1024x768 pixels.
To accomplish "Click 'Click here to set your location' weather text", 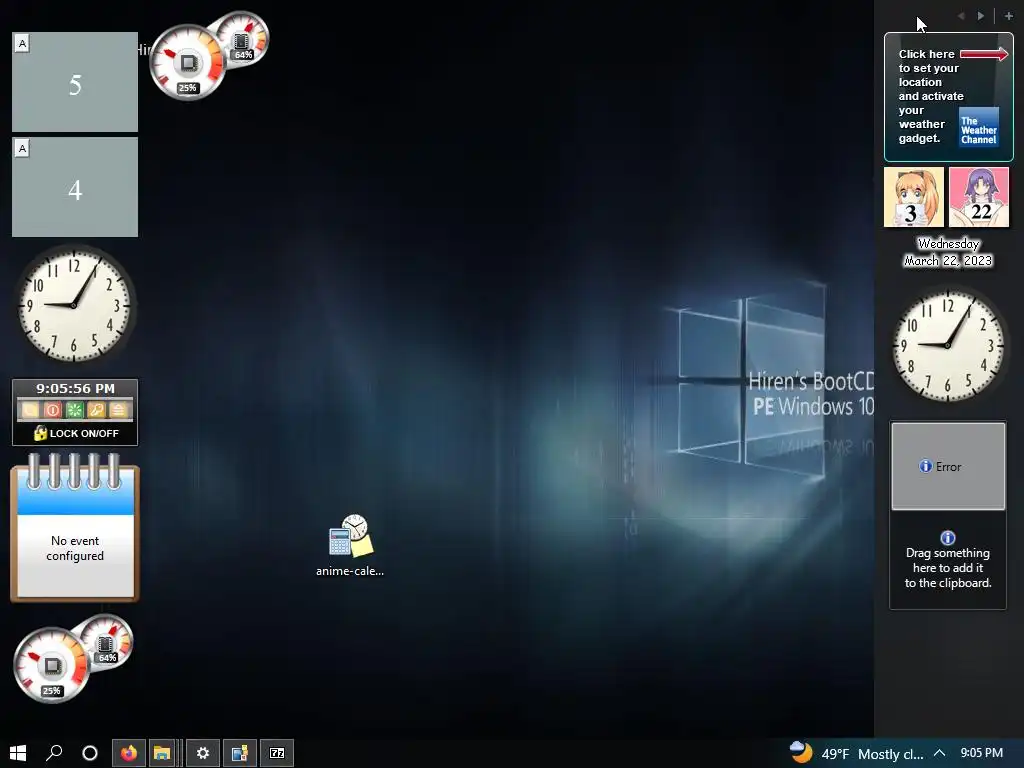I will point(929,96).
